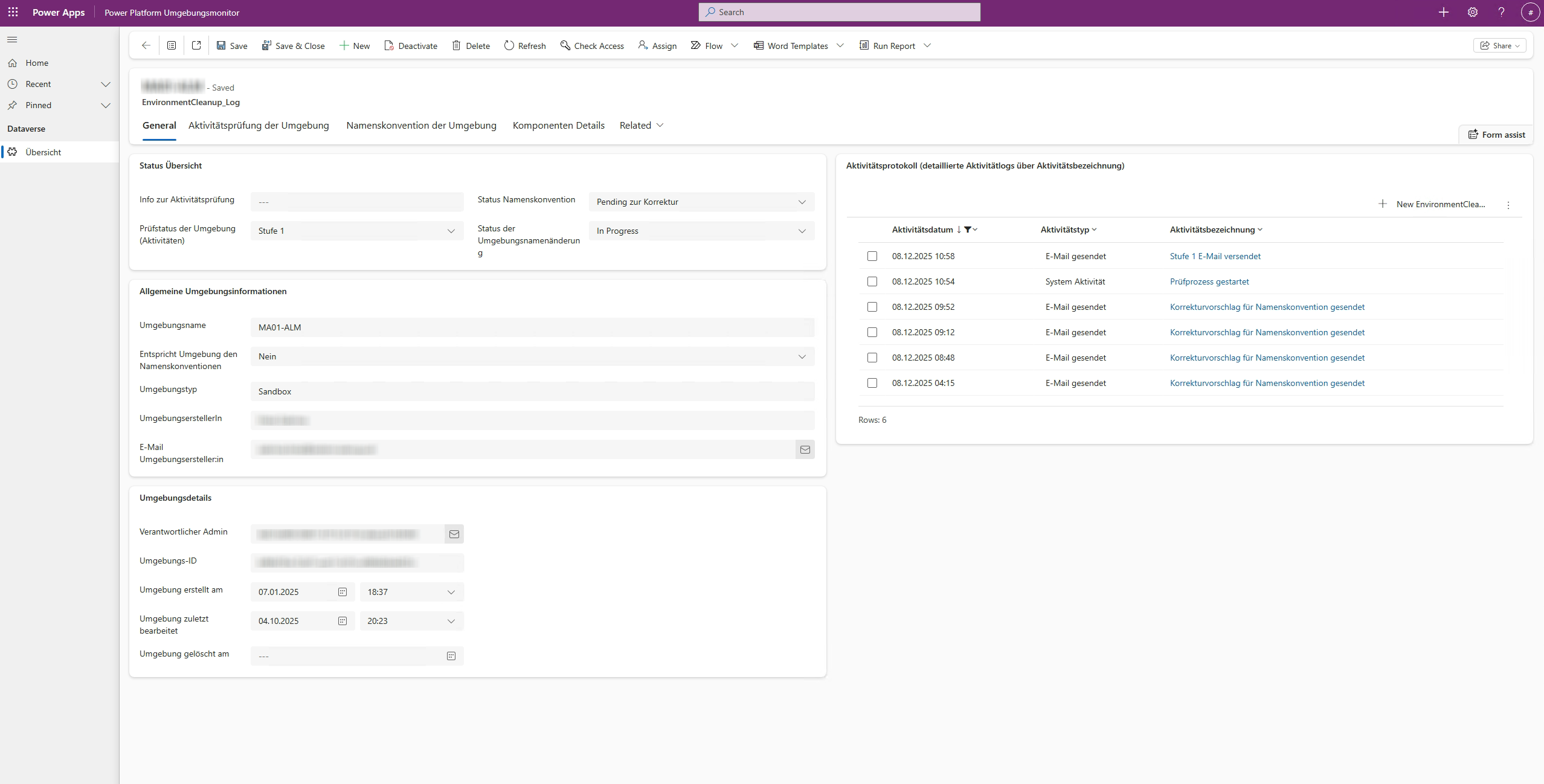Select the Refresh command in the toolbar

[x=524, y=45]
